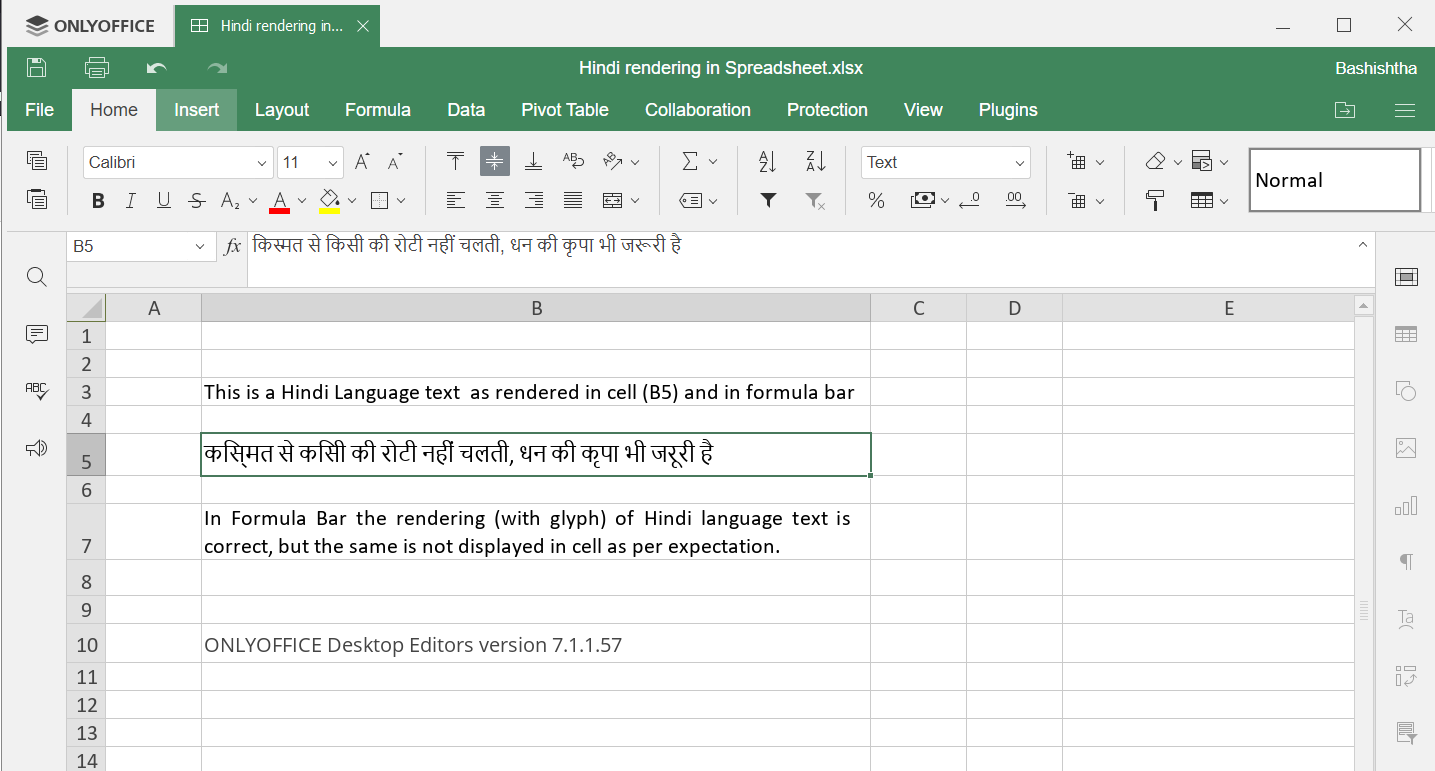This screenshot has width=1435, height=771.
Task: Open subscript/superscript dropdown
Action: pos(253,201)
